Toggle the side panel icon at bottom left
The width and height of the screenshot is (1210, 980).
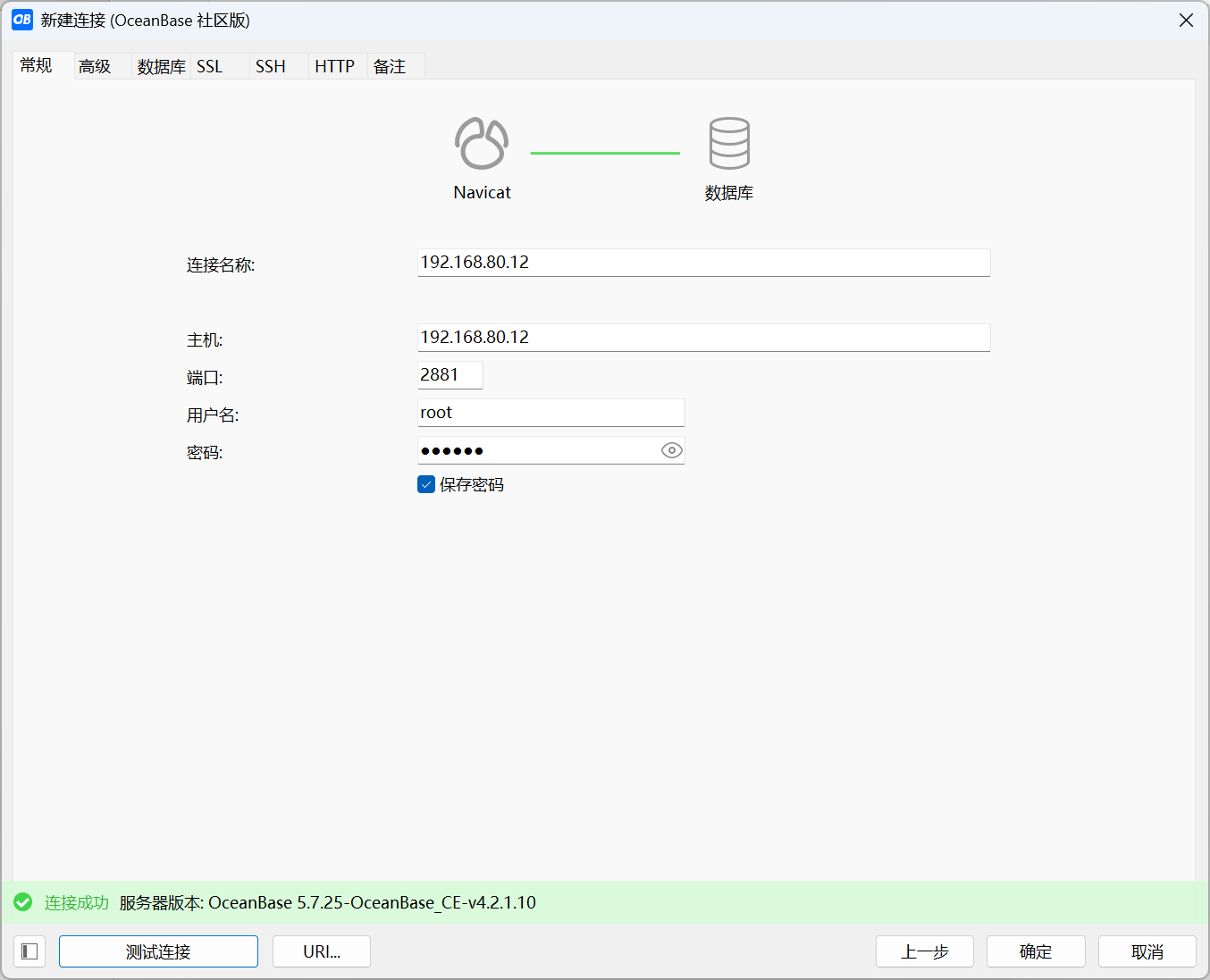pos(29,951)
